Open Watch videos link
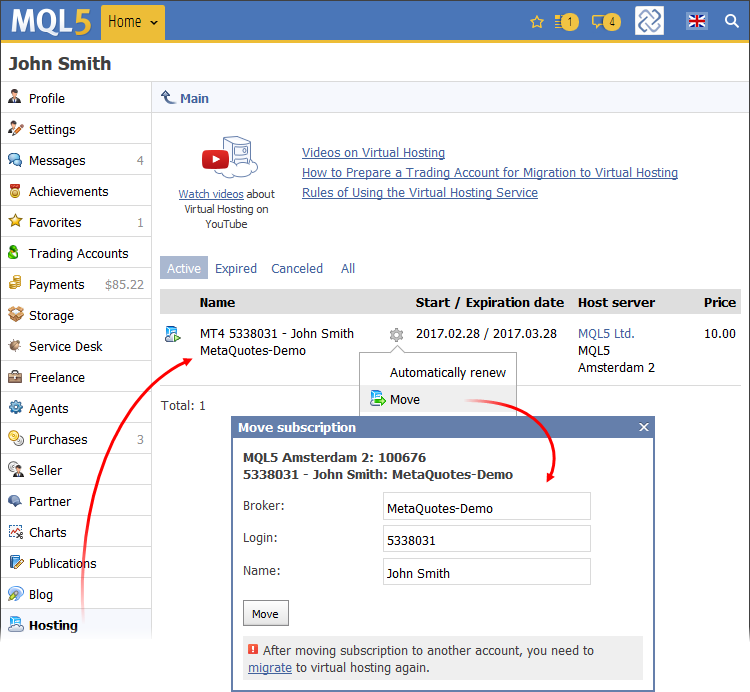 211,194
